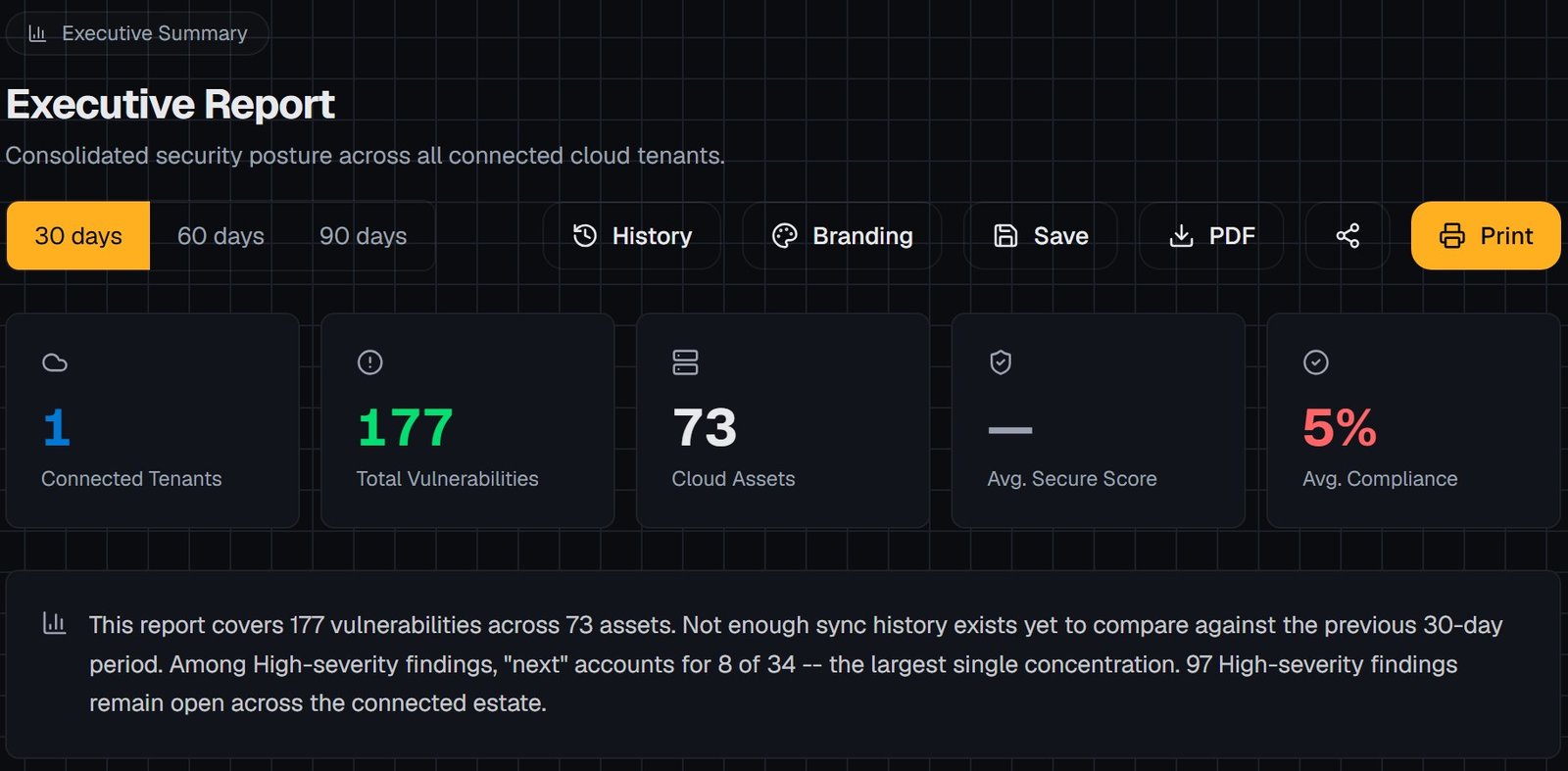The image size is (1568, 771).
Task: Download the report as PDF
Action: pos(1211,235)
